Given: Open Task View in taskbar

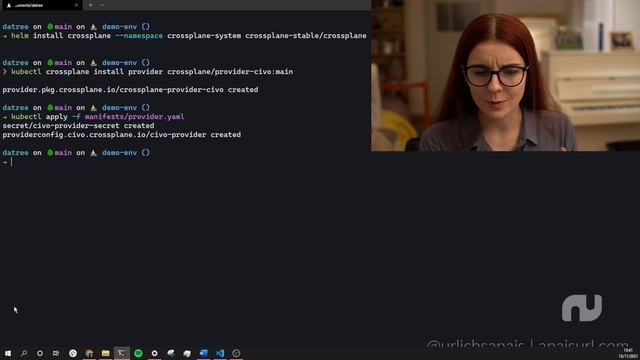Looking at the screenshot, I should pos(56,353).
